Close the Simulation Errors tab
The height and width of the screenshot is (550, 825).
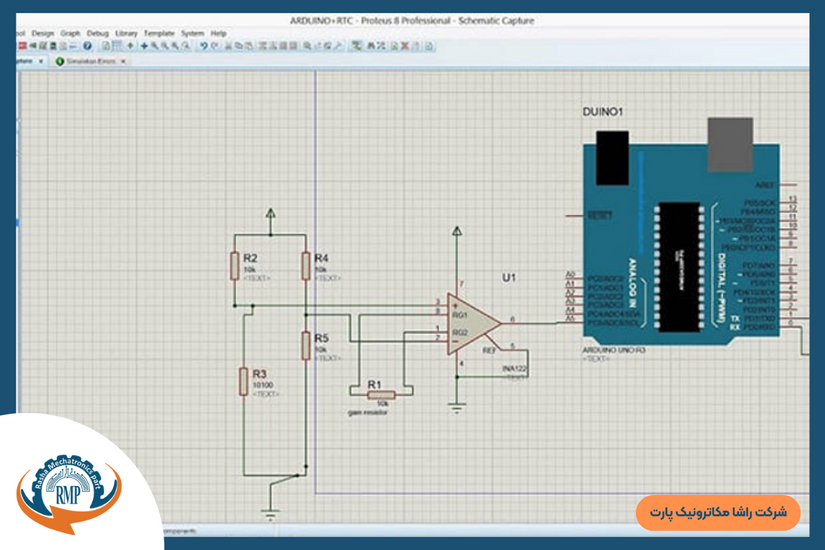123,61
